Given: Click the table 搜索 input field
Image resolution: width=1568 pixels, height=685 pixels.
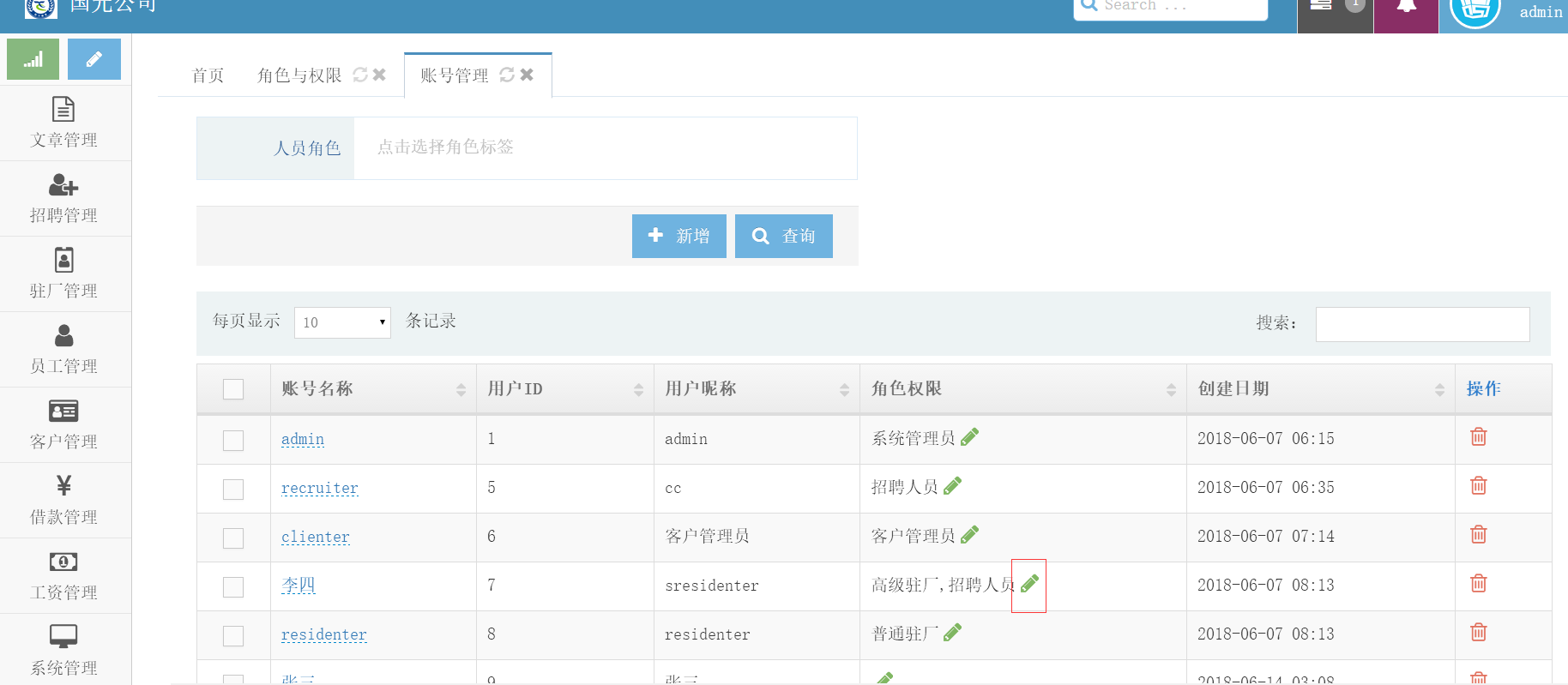Looking at the screenshot, I should [x=1422, y=324].
